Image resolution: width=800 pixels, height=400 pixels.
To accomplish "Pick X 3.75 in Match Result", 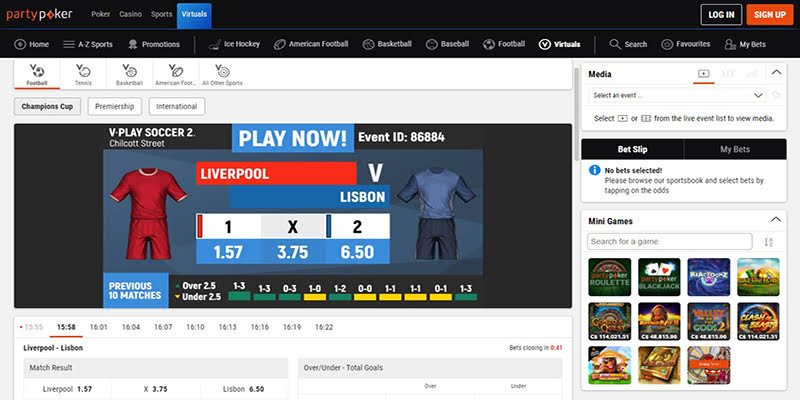I will point(156,389).
